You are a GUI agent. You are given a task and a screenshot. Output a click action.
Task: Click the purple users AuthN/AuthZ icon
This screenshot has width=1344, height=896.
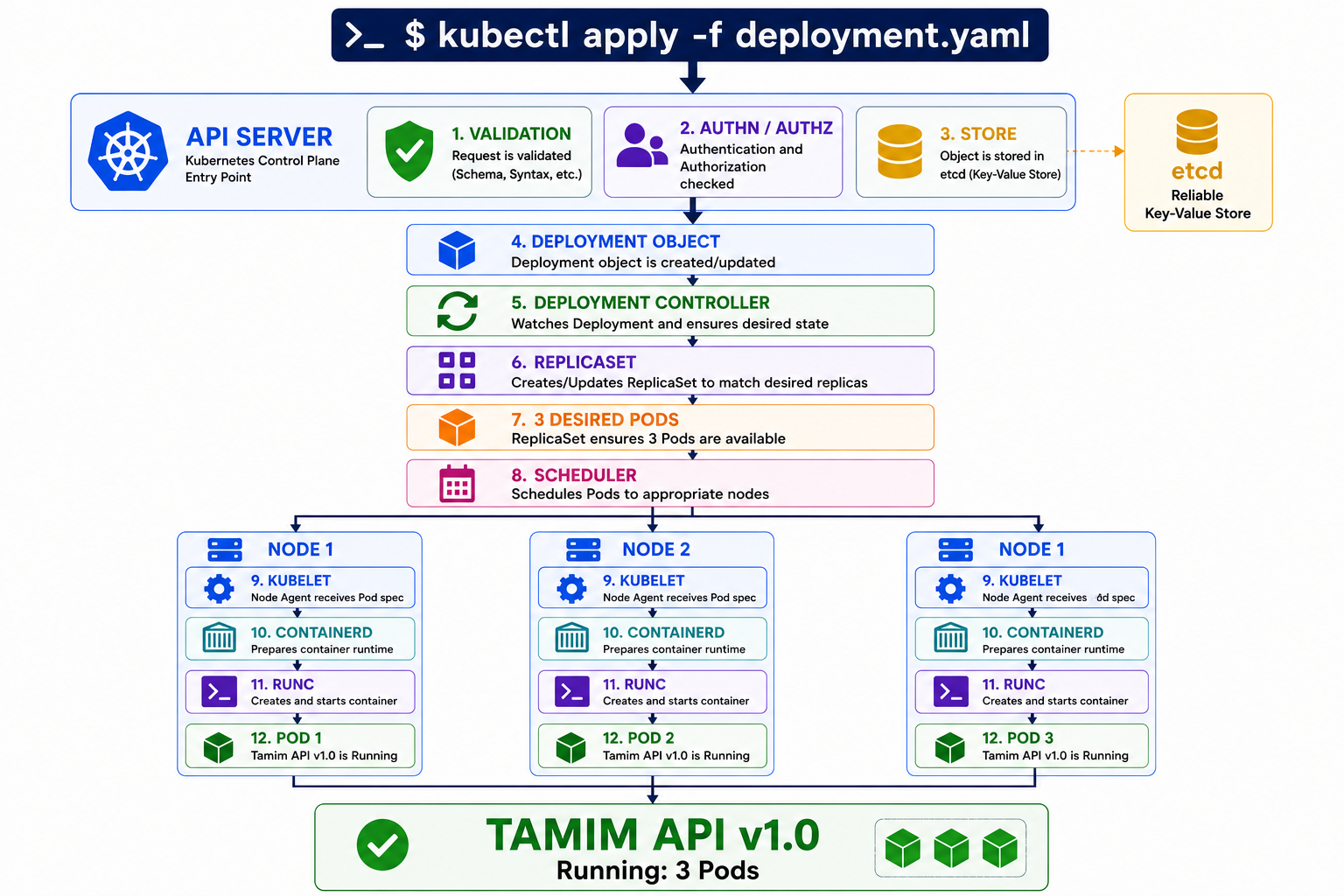click(642, 145)
